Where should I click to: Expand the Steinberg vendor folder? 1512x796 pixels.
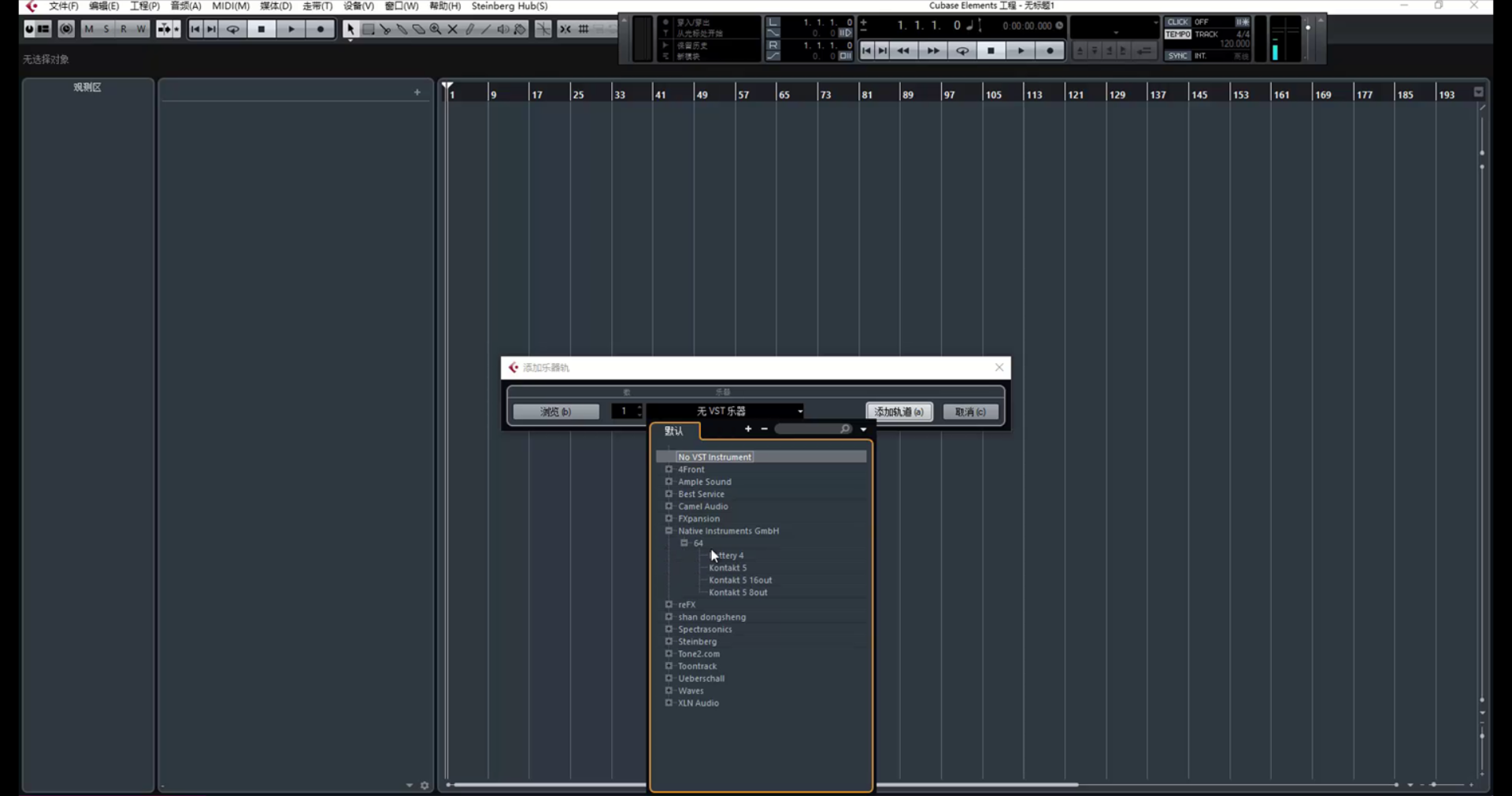(x=669, y=642)
